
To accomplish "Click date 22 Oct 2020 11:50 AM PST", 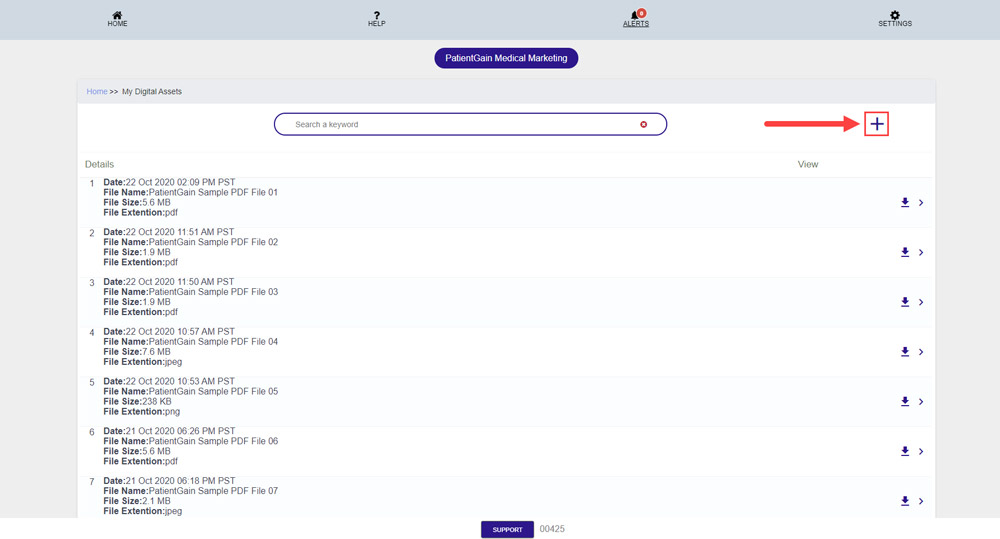I will tap(180, 281).
